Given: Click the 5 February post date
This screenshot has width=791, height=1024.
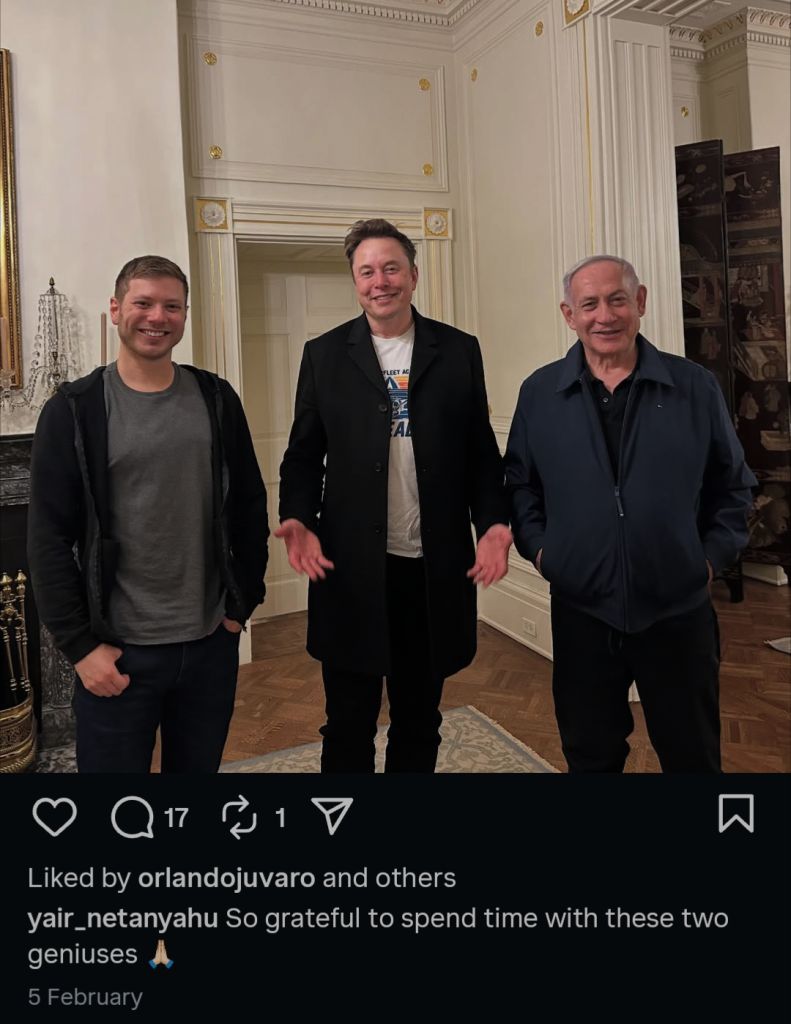Looking at the screenshot, I should 85,997.
